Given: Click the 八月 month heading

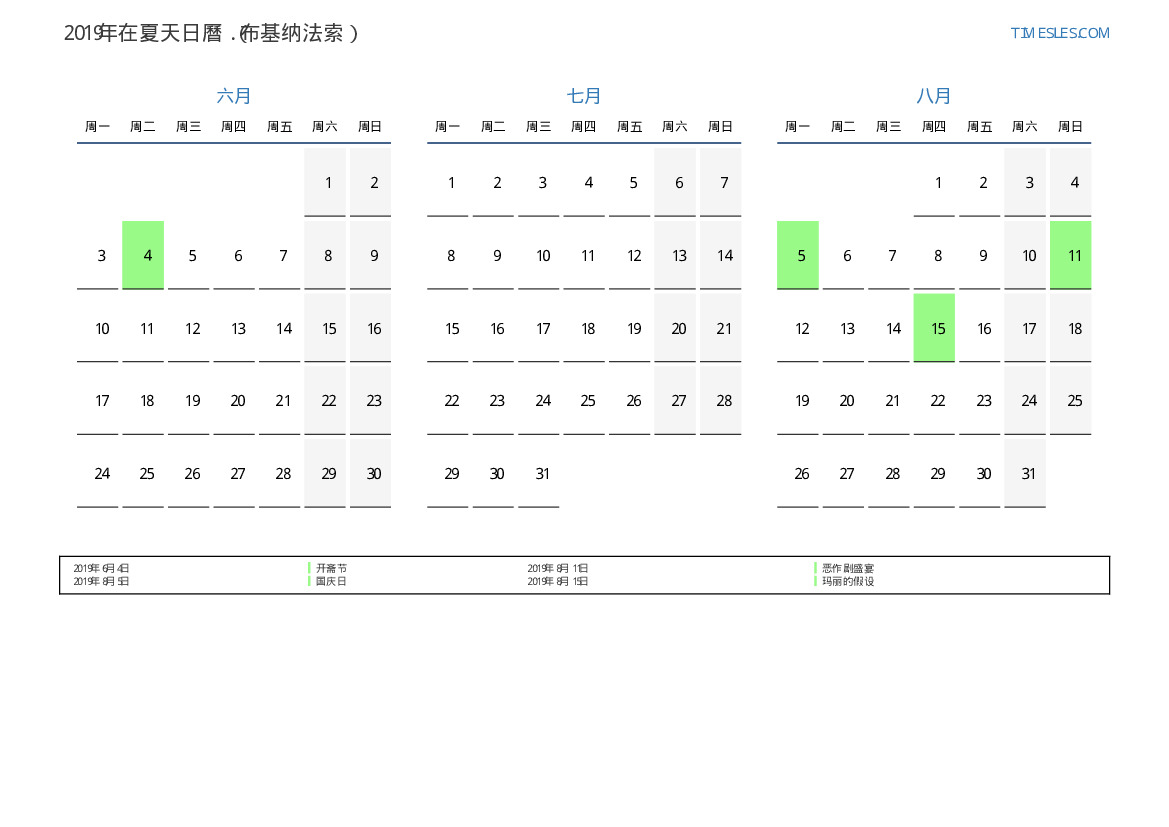Looking at the screenshot, I should 934,96.
